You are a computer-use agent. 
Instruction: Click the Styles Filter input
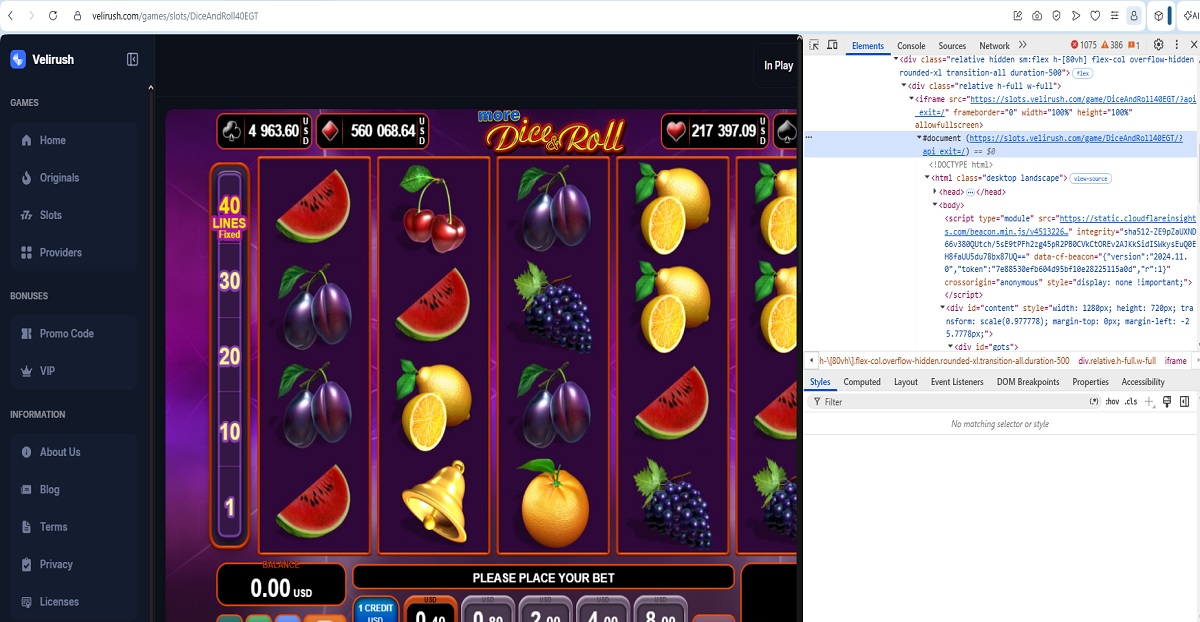click(x=955, y=402)
